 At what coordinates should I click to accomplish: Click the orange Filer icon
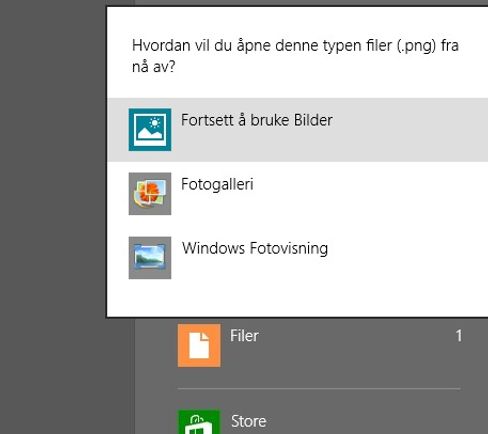(199, 345)
